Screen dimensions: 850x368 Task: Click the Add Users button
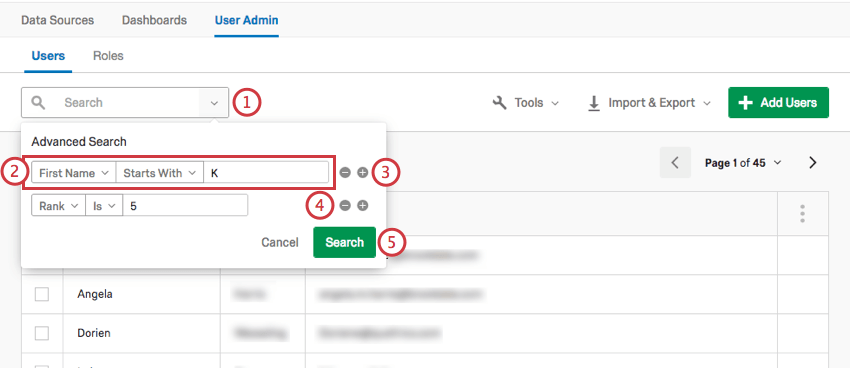[778, 102]
